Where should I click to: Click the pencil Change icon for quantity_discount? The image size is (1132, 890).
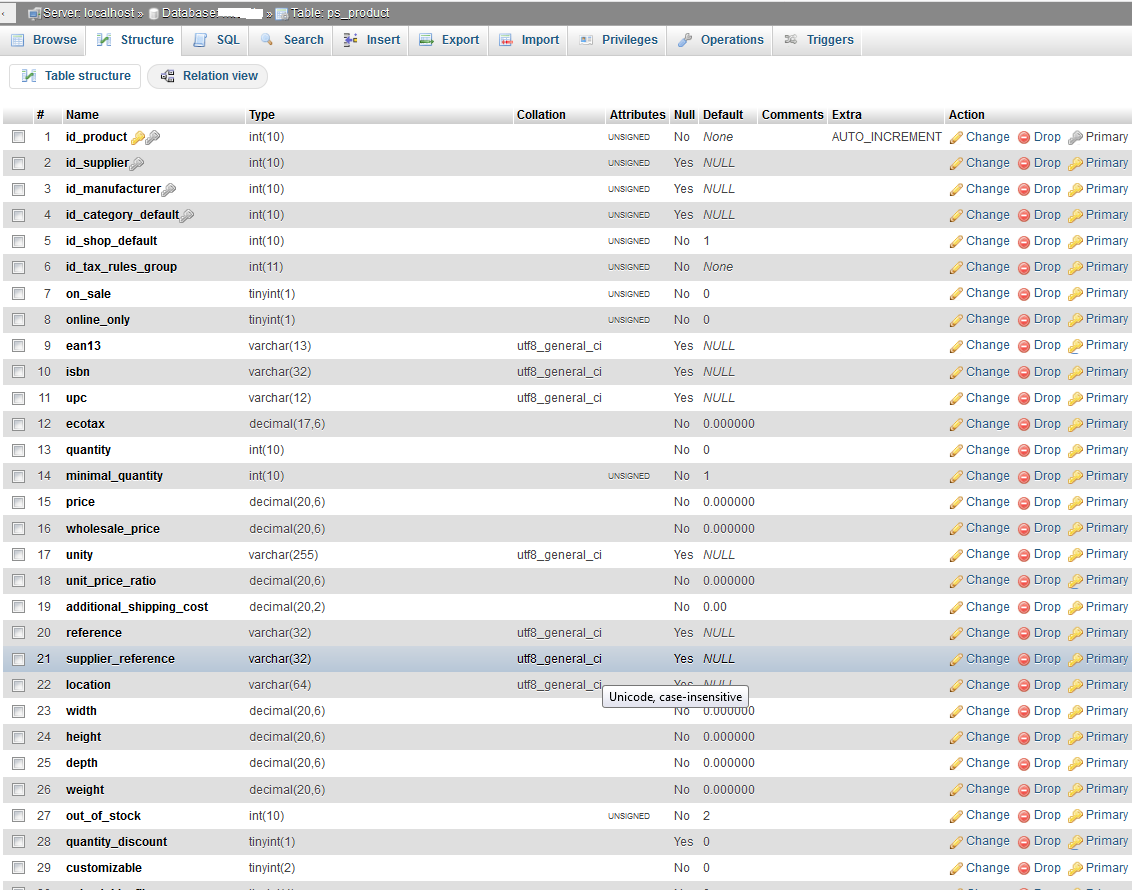(956, 842)
